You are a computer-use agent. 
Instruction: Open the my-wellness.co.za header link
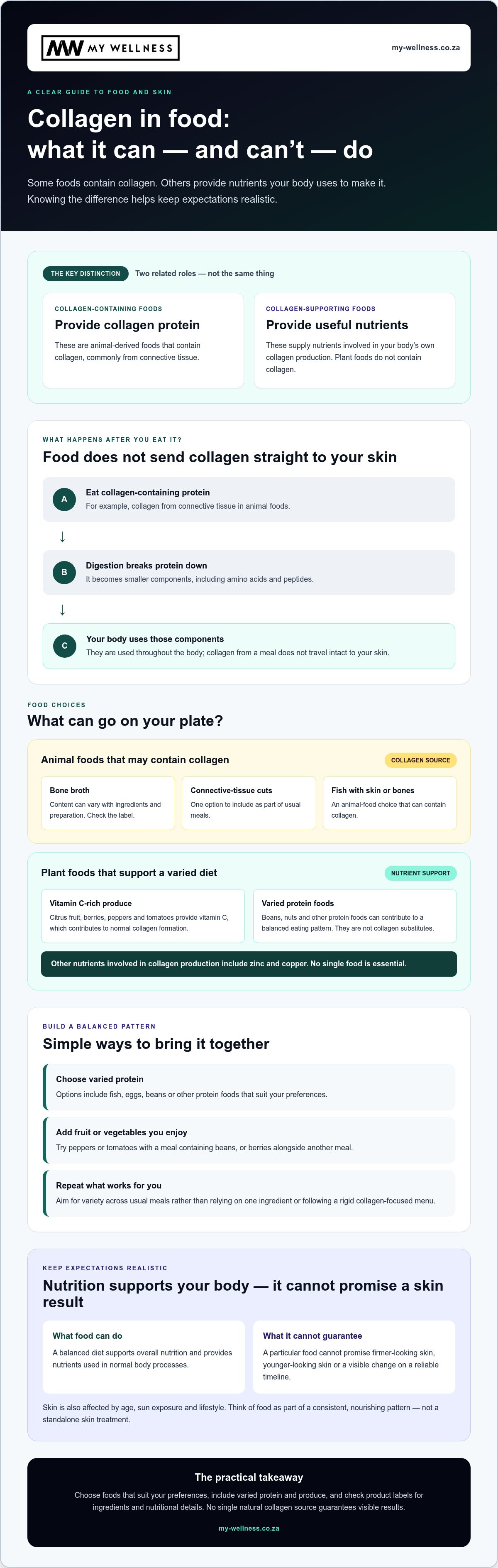pyautogui.click(x=426, y=47)
